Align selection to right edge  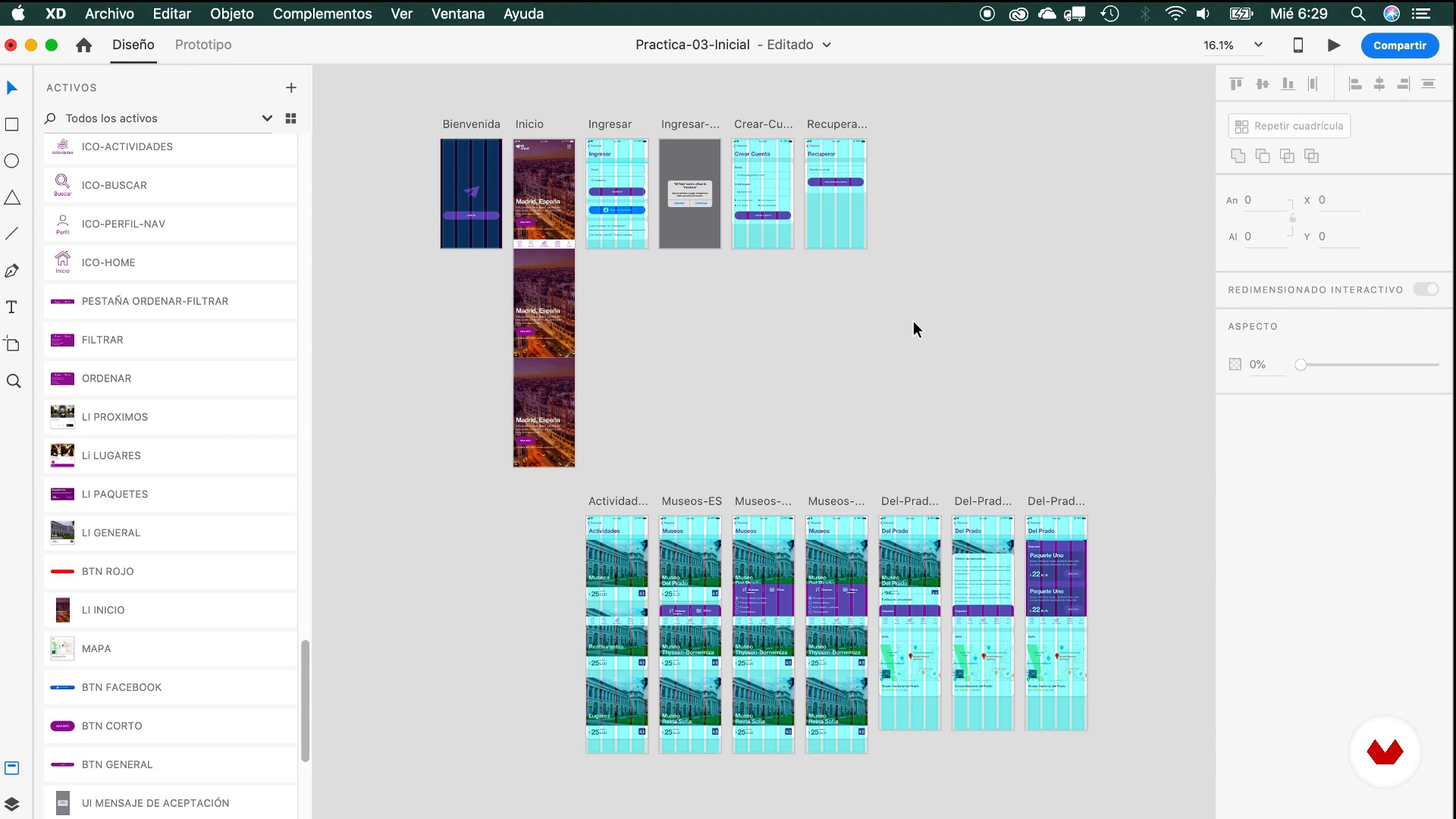1404,84
